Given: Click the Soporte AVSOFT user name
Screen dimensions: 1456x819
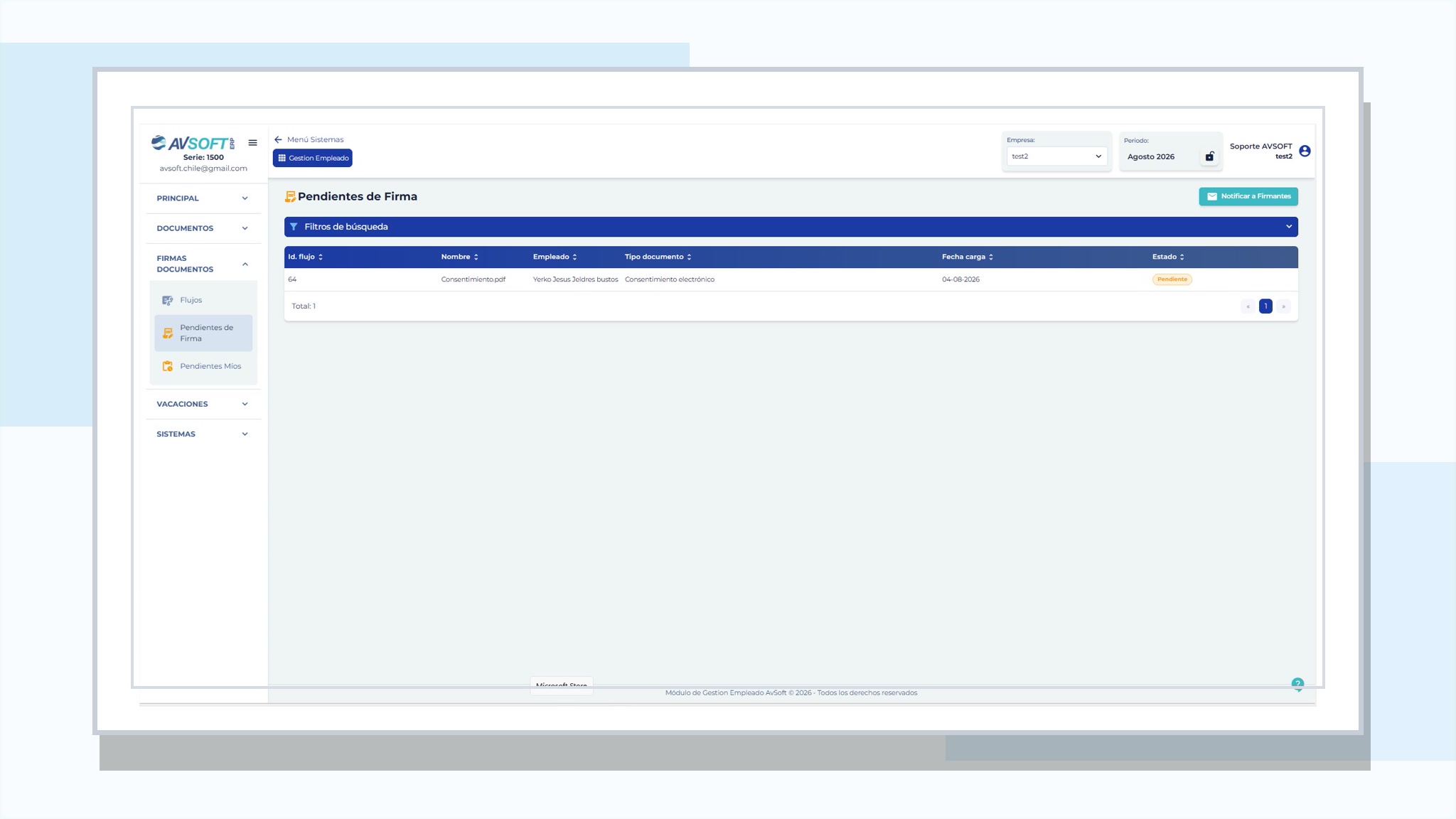Looking at the screenshot, I should pos(1261,146).
